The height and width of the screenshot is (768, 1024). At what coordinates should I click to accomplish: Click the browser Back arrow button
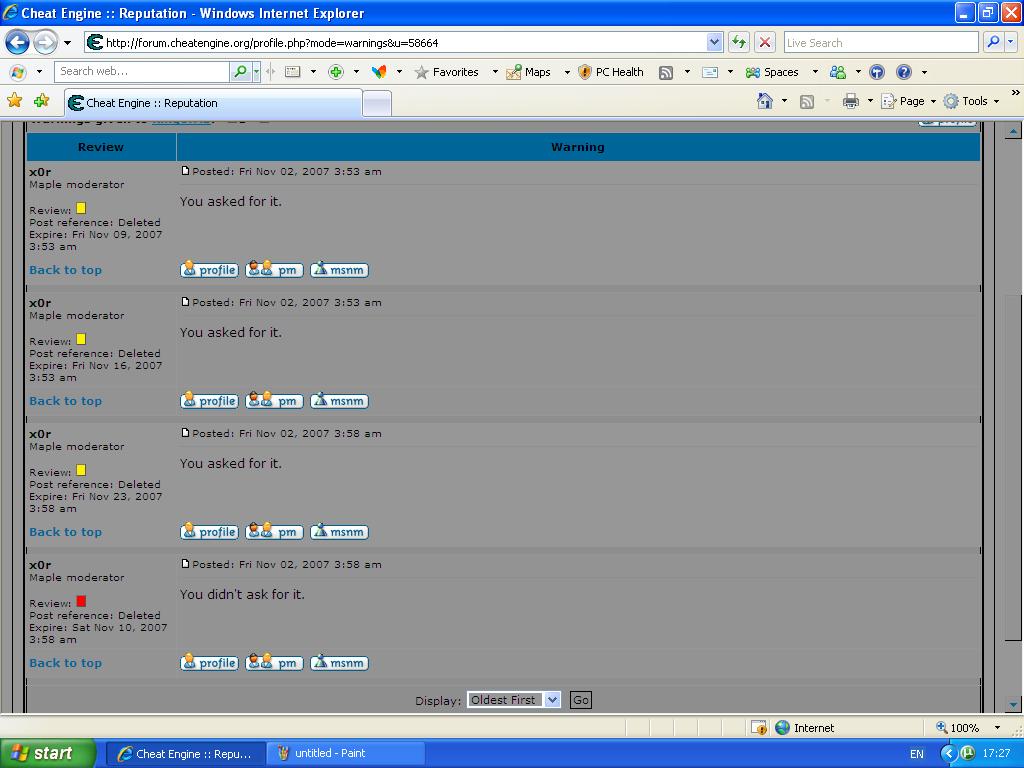(17, 43)
